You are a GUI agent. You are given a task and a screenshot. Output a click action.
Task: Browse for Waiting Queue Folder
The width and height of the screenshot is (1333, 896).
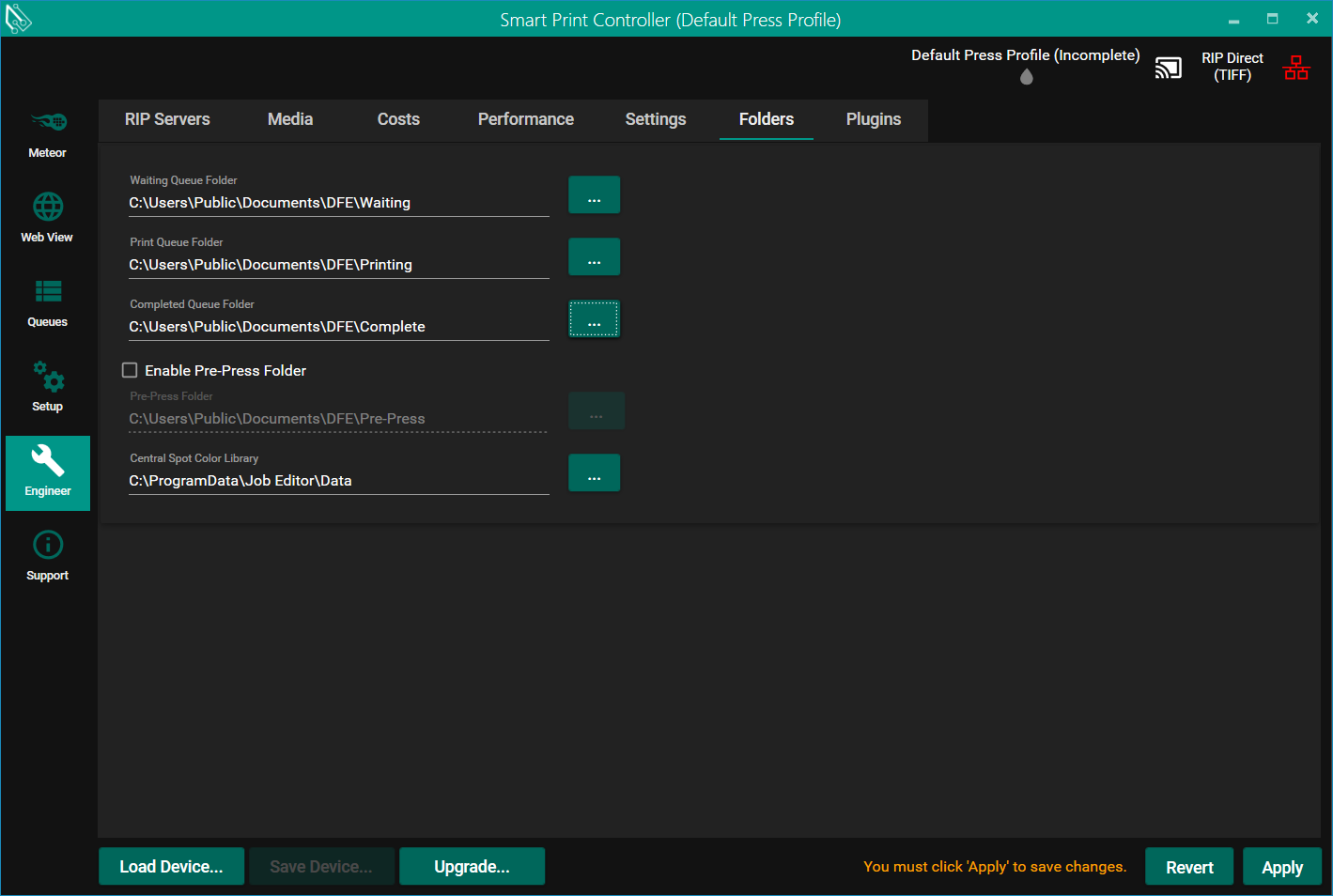coord(594,195)
